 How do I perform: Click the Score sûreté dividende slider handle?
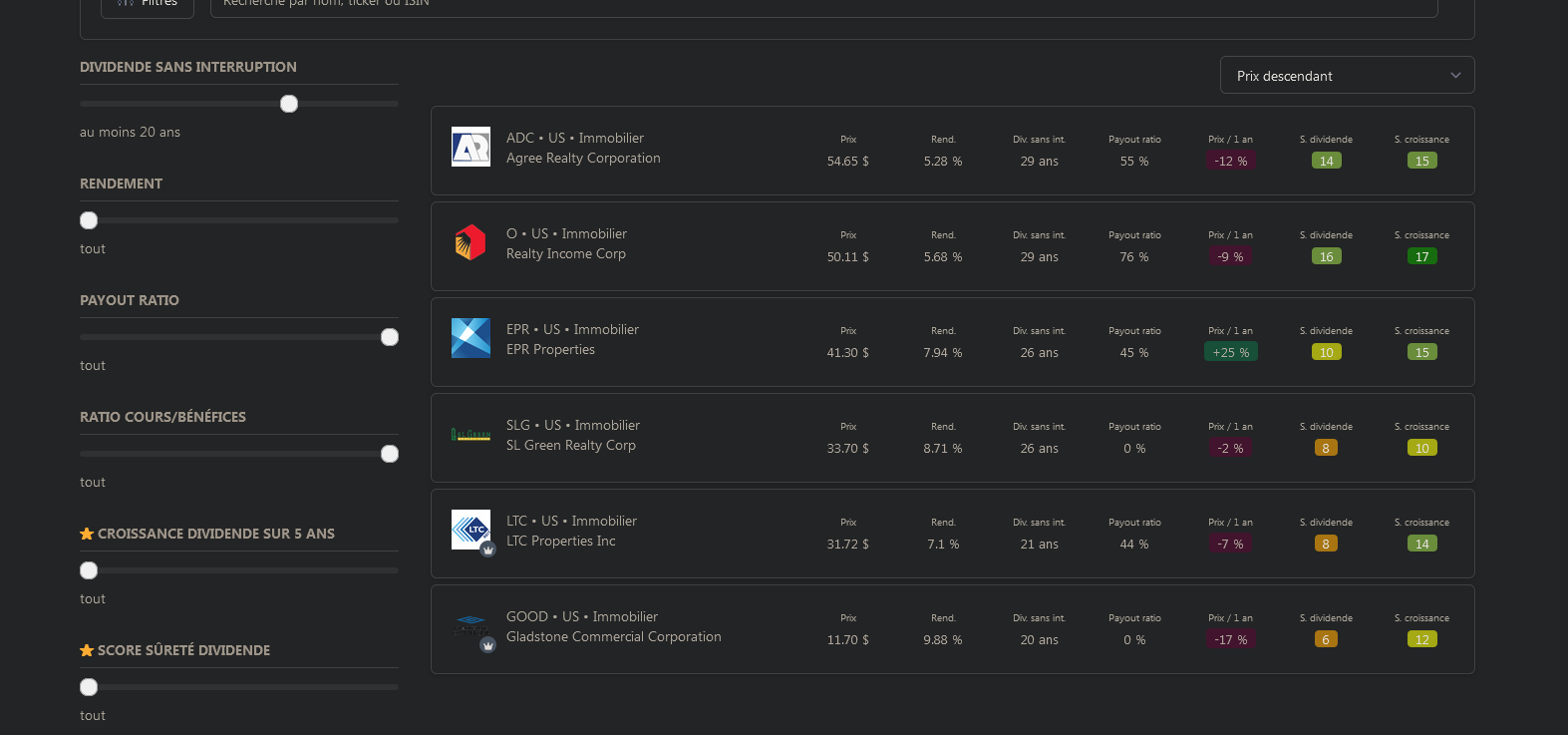pos(89,687)
